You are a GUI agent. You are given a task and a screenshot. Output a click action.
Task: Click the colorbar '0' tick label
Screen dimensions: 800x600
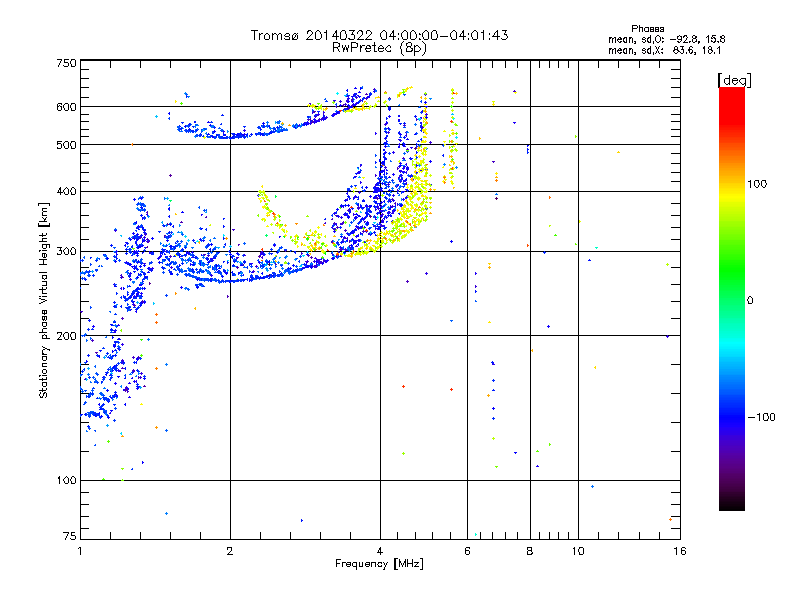click(750, 301)
